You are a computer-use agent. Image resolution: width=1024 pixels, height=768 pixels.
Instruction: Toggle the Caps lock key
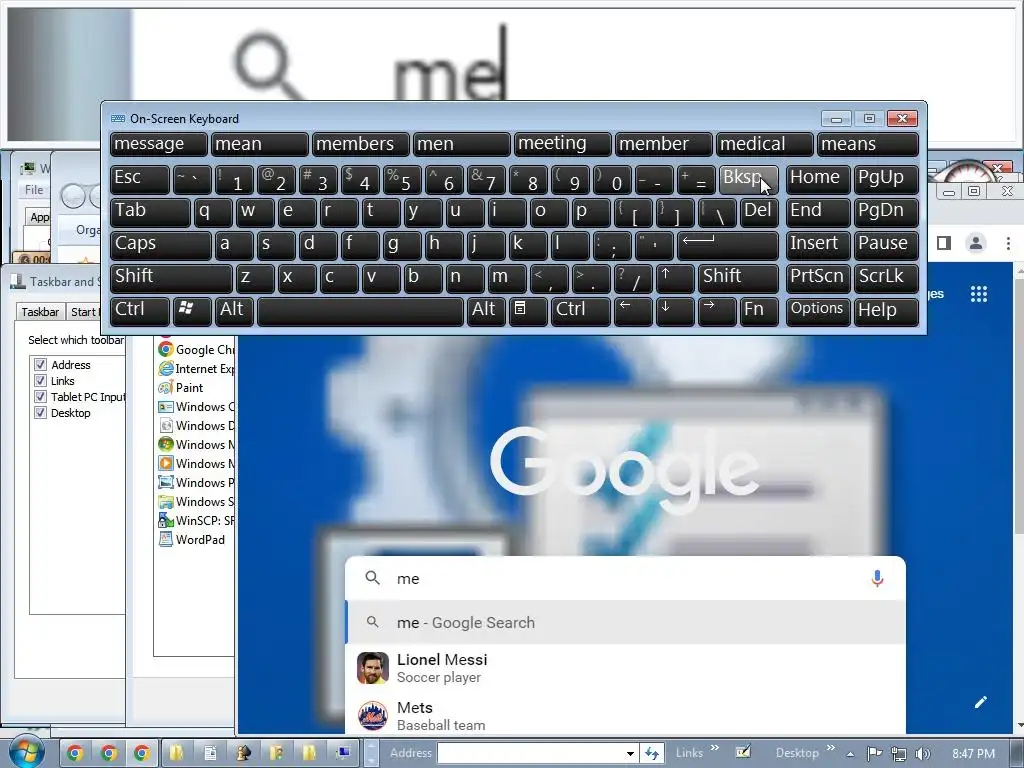(x=160, y=245)
